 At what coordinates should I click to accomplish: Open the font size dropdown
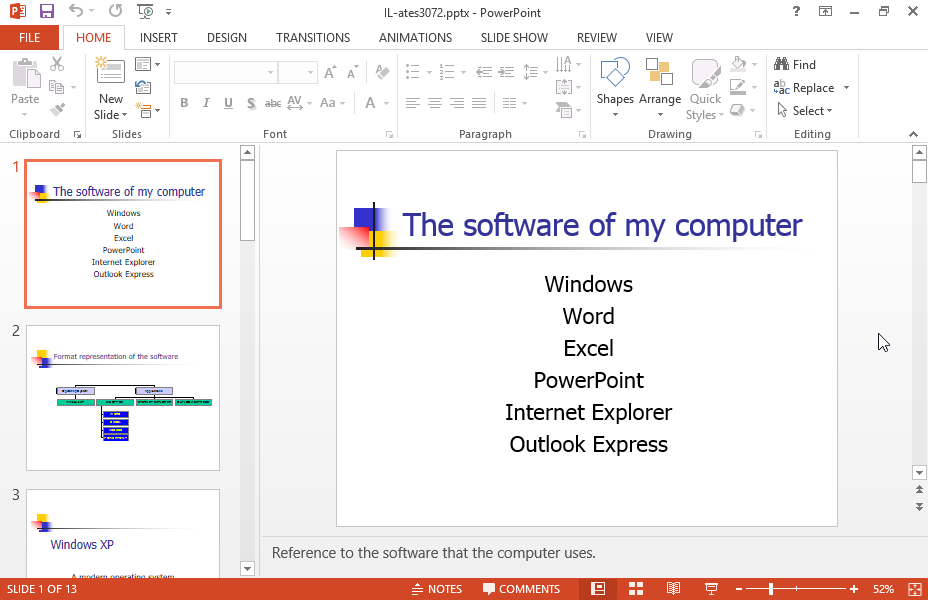pos(310,72)
